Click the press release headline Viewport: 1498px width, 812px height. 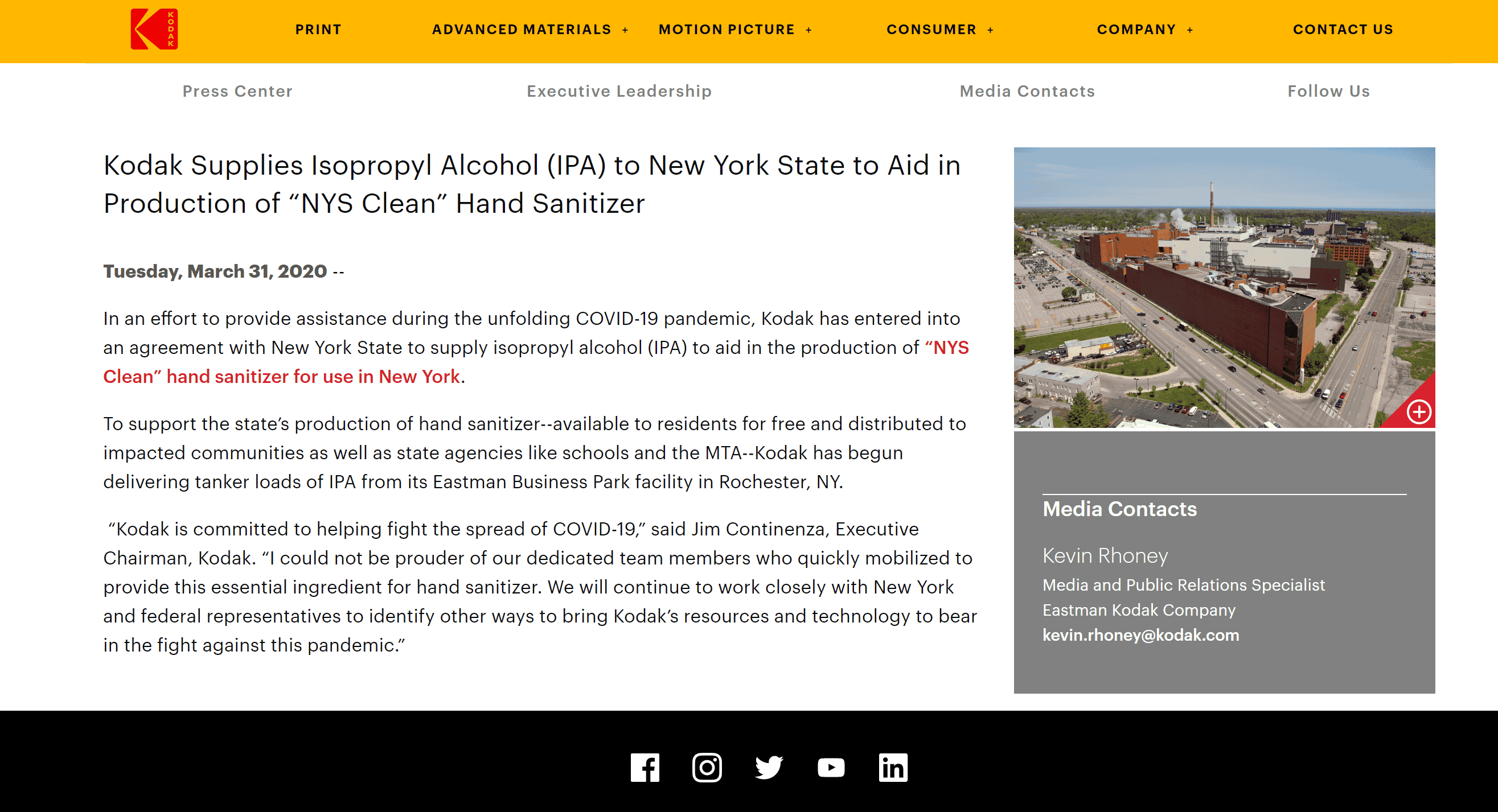click(x=532, y=184)
